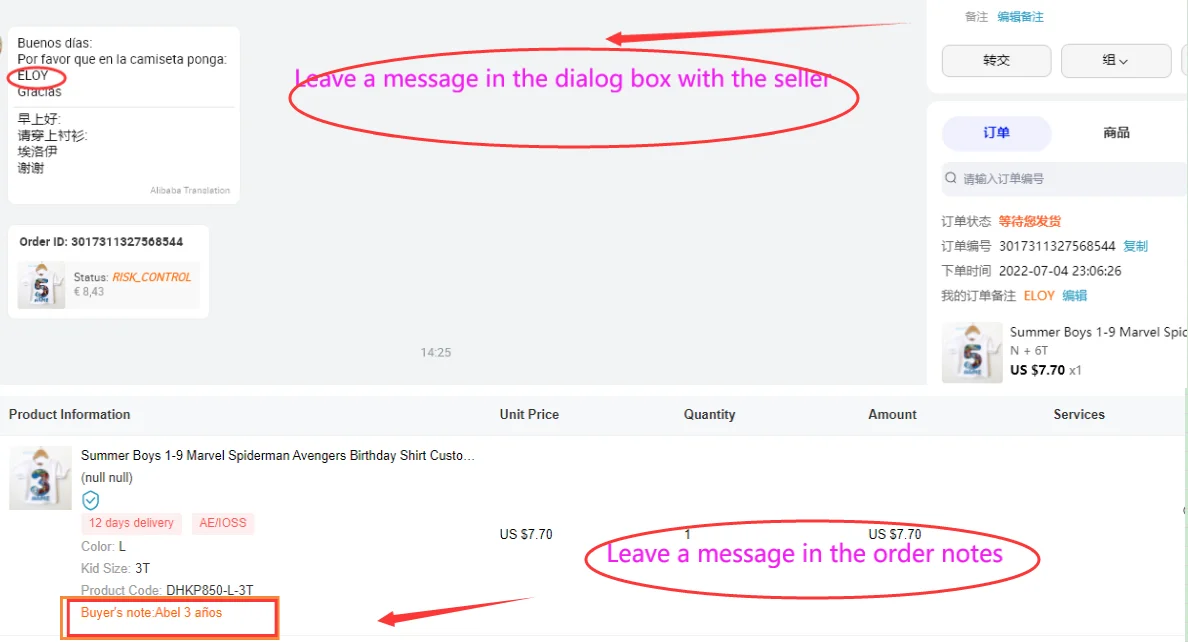Screen dimensions: 1188x642
Task: Expand the 组 dropdown button
Action: coord(1115,61)
